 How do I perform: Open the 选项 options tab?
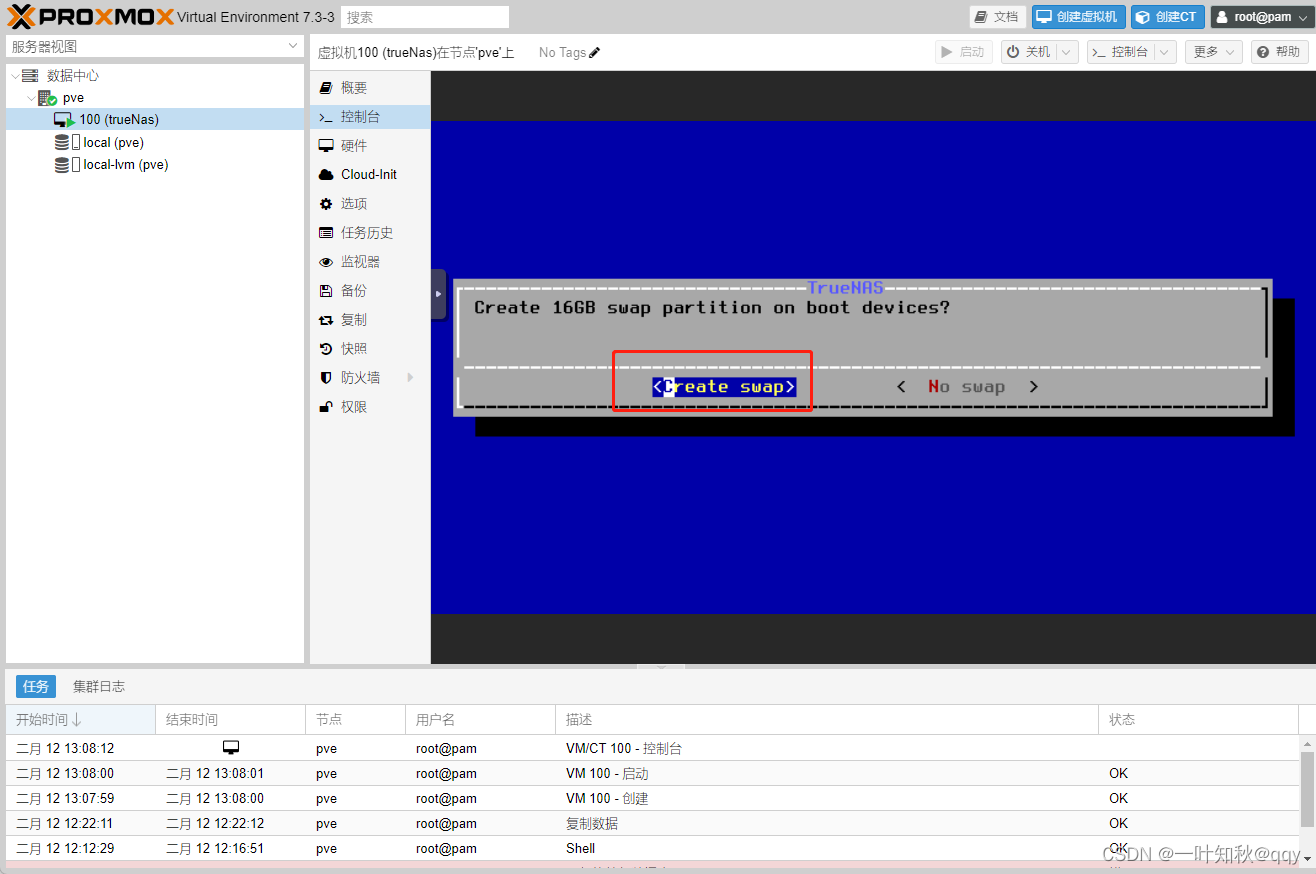[370, 204]
